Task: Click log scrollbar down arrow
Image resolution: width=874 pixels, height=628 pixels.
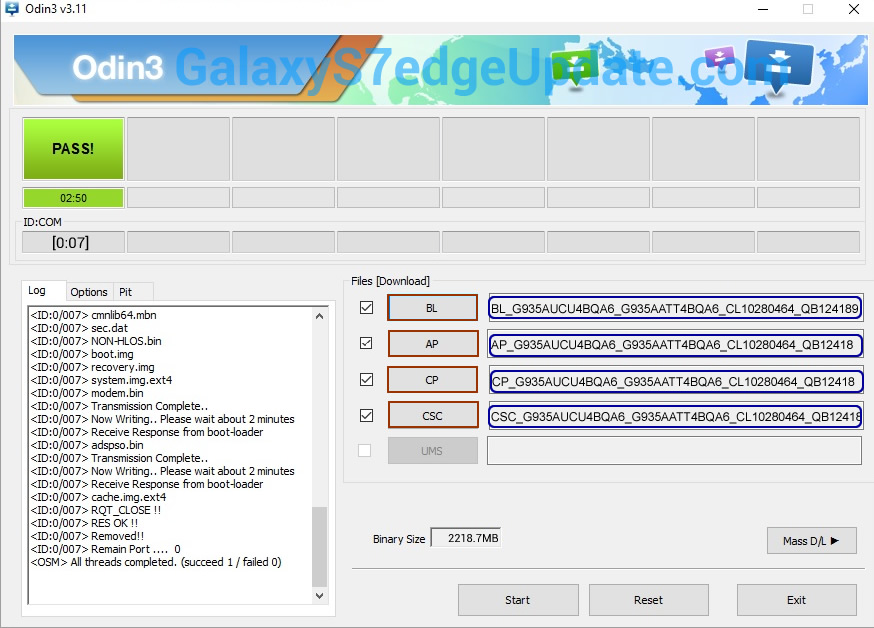Action: click(319, 596)
